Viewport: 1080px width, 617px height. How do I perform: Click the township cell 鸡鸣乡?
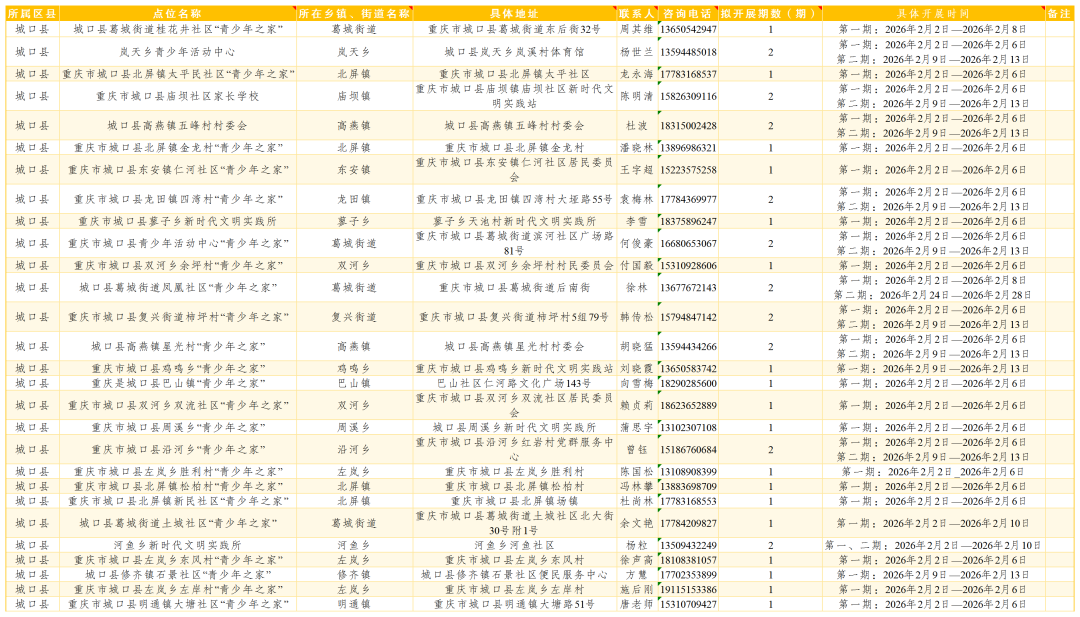354,368
